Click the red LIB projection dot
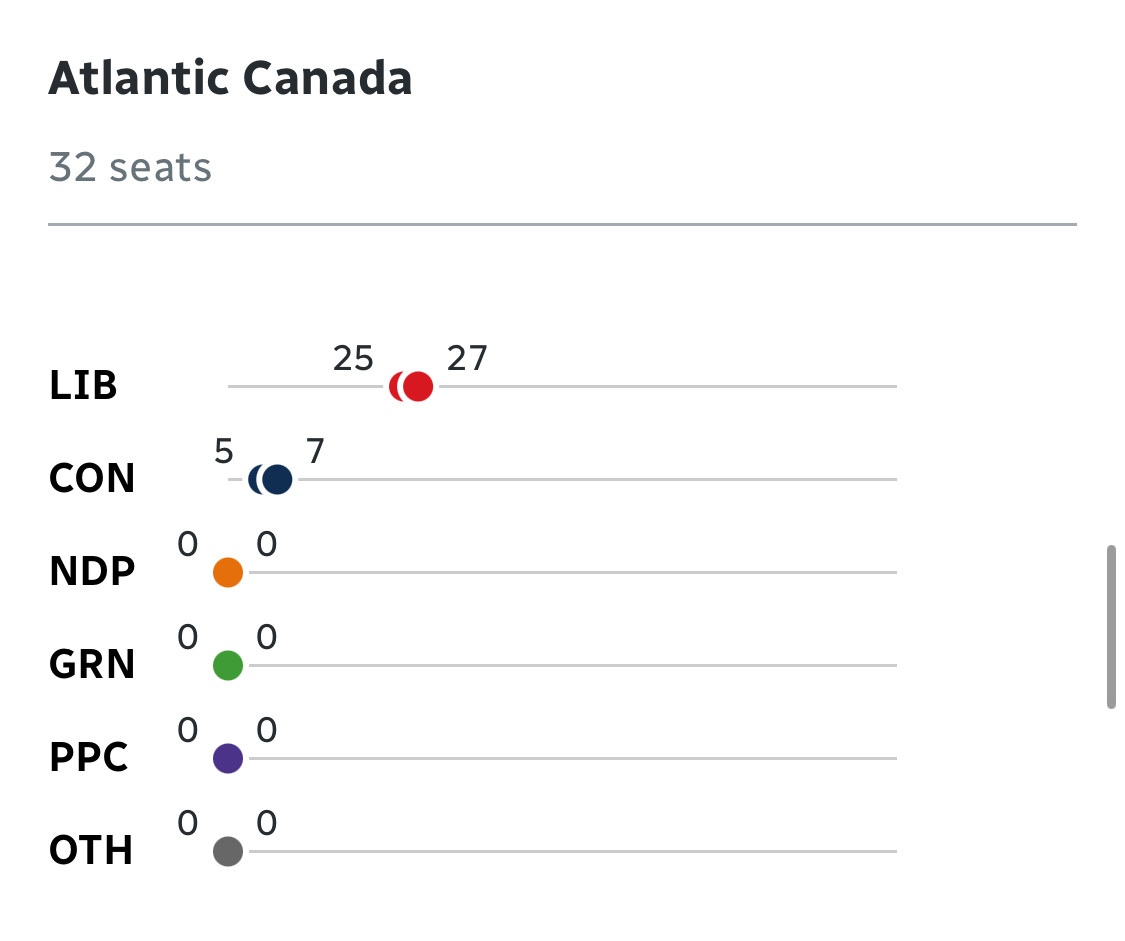1125x941 pixels. click(x=418, y=387)
